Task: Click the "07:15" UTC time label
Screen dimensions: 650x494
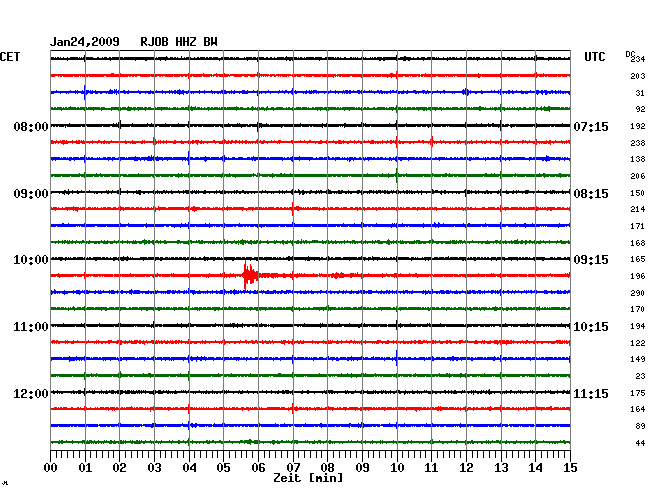Action: point(591,126)
